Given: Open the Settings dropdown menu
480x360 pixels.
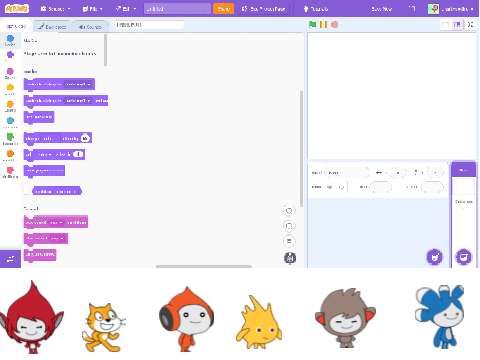Looking at the screenshot, I should 55,9.
